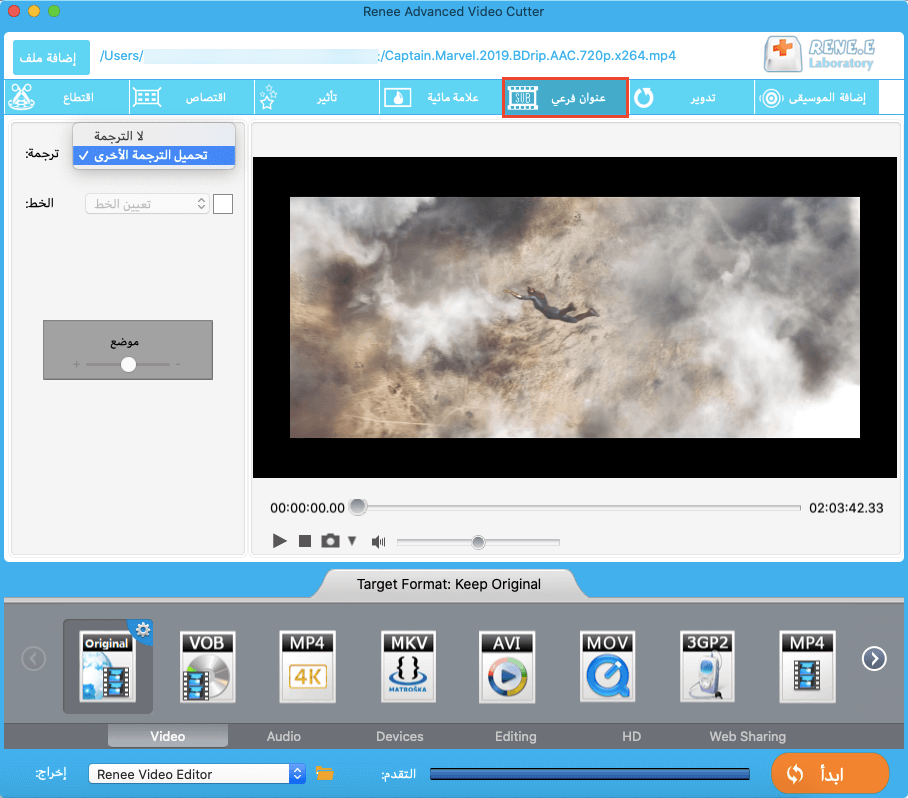Click the Target Format: Keep Original header
The height and width of the screenshot is (798, 908).
point(449,584)
